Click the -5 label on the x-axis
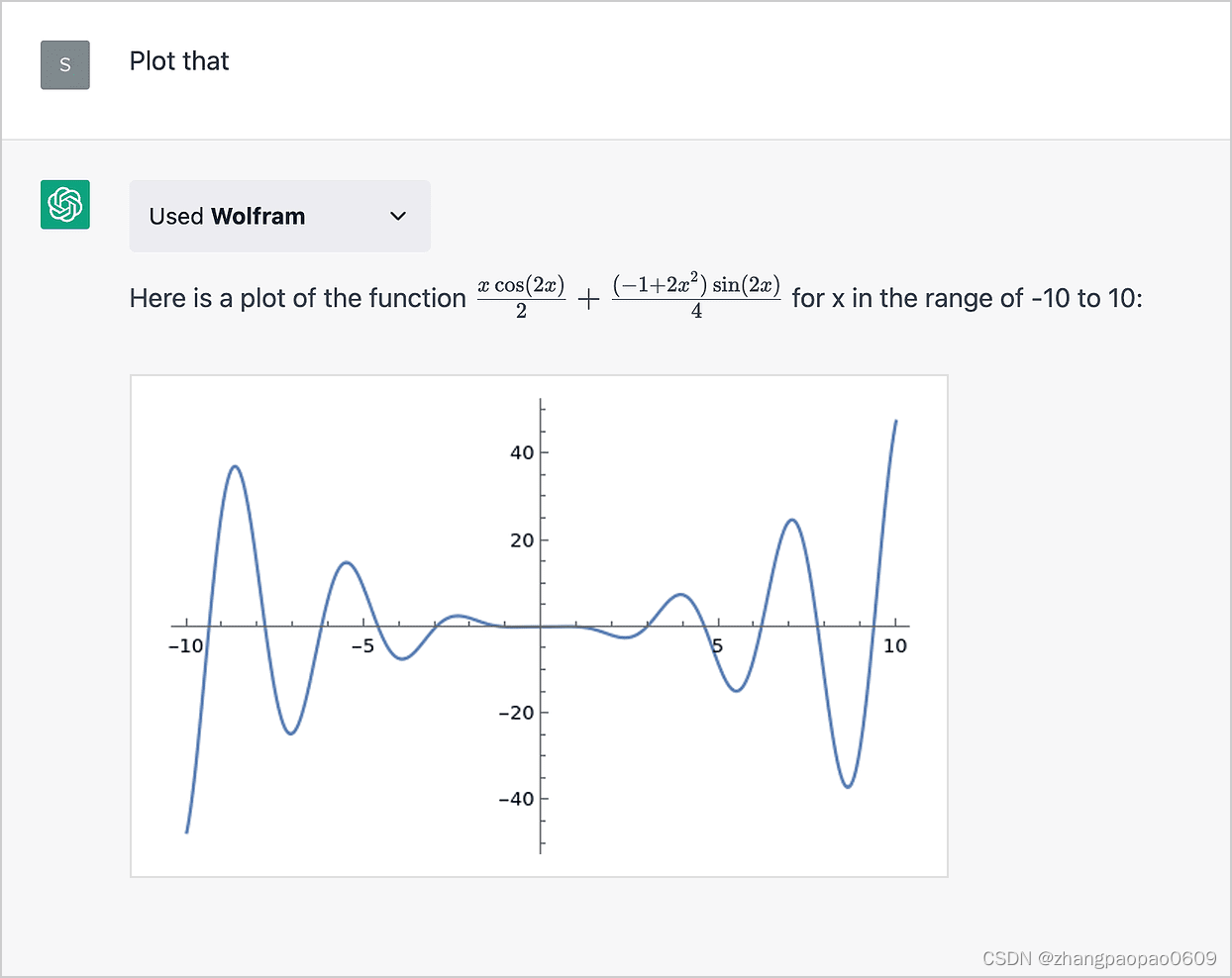The height and width of the screenshot is (978, 1232). (x=362, y=646)
